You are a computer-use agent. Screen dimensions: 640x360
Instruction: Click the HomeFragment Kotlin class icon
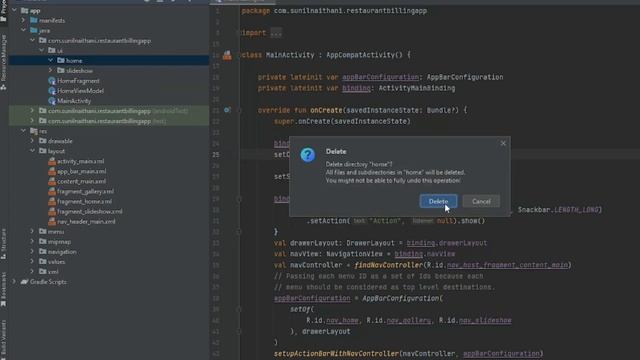[x=52, y=81]
